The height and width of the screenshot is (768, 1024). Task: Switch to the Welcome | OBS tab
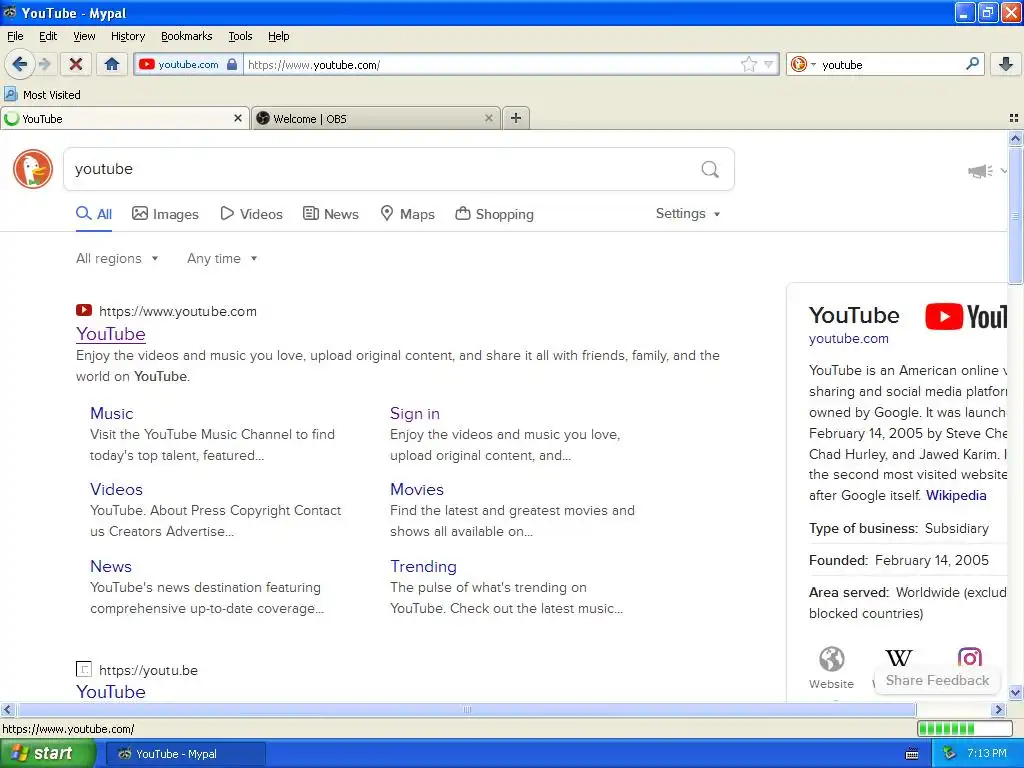point(376,118)
